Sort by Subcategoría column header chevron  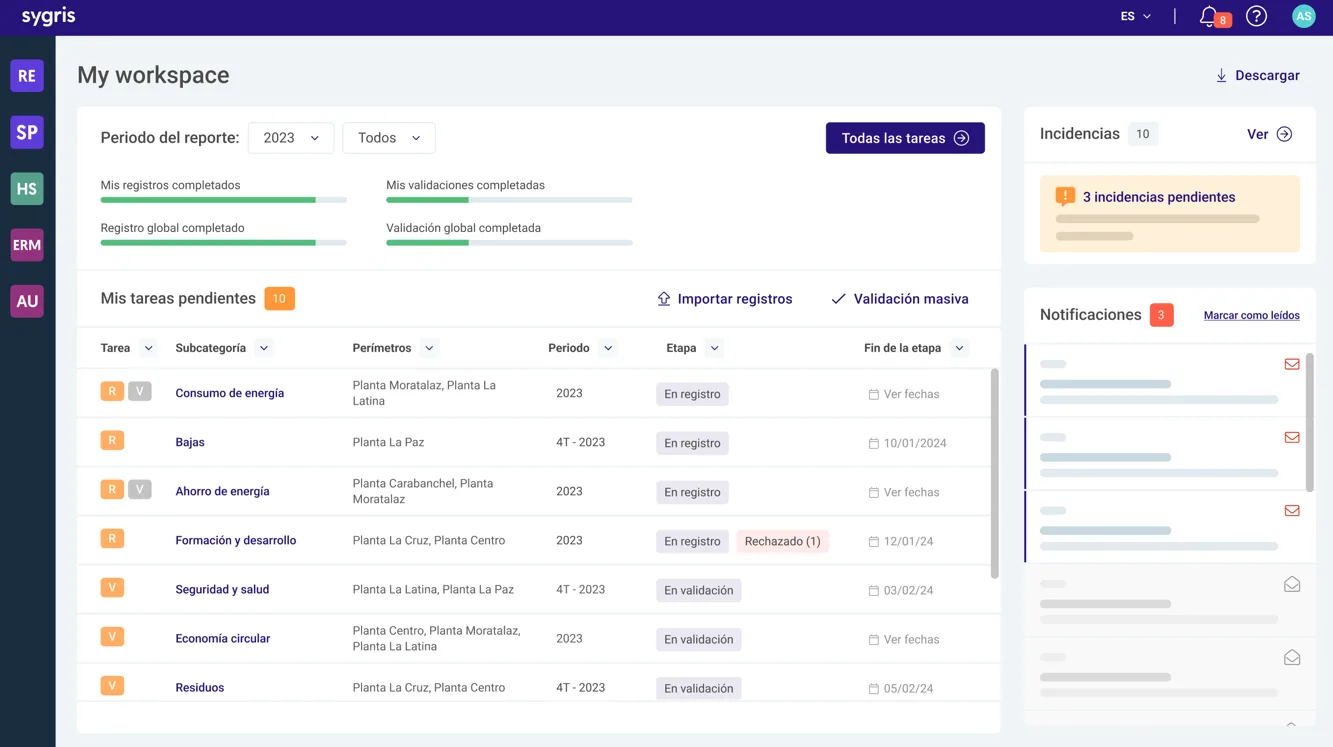click(264, 348)
